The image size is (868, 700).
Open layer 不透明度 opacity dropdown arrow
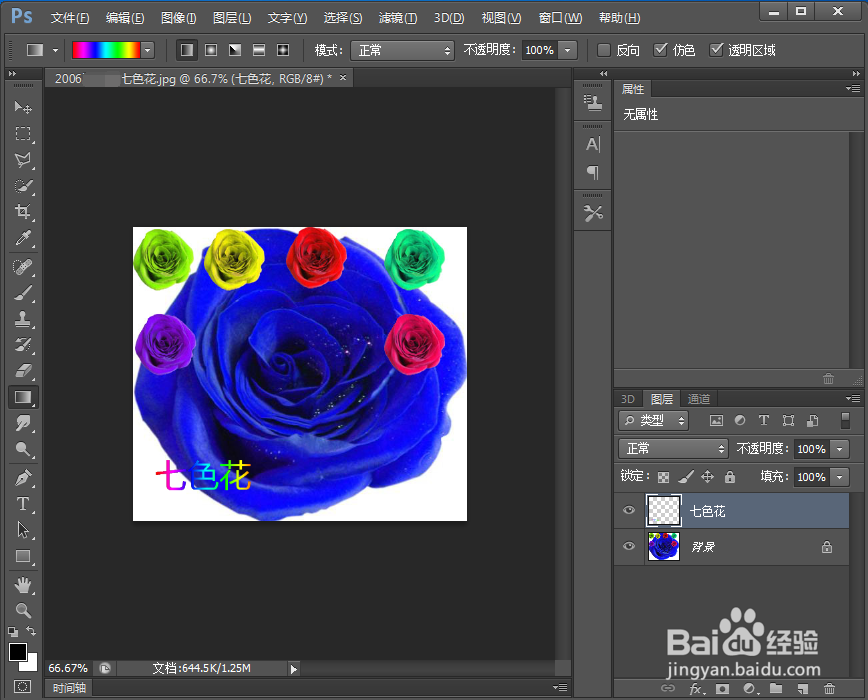pos(840,449)
